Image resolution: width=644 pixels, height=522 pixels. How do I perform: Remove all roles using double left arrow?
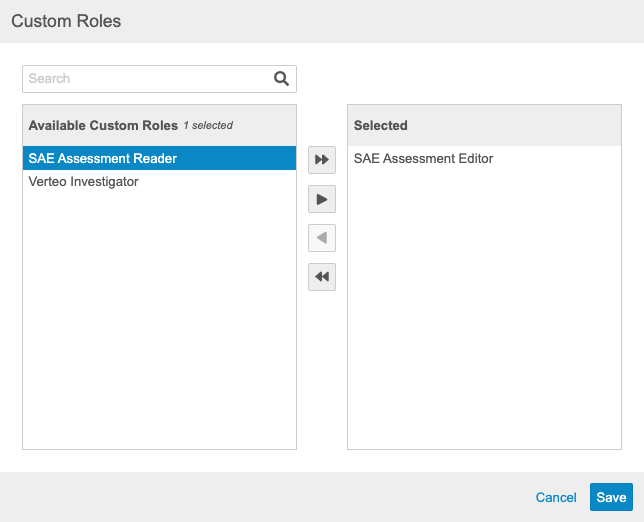click(x=322, y=277)
